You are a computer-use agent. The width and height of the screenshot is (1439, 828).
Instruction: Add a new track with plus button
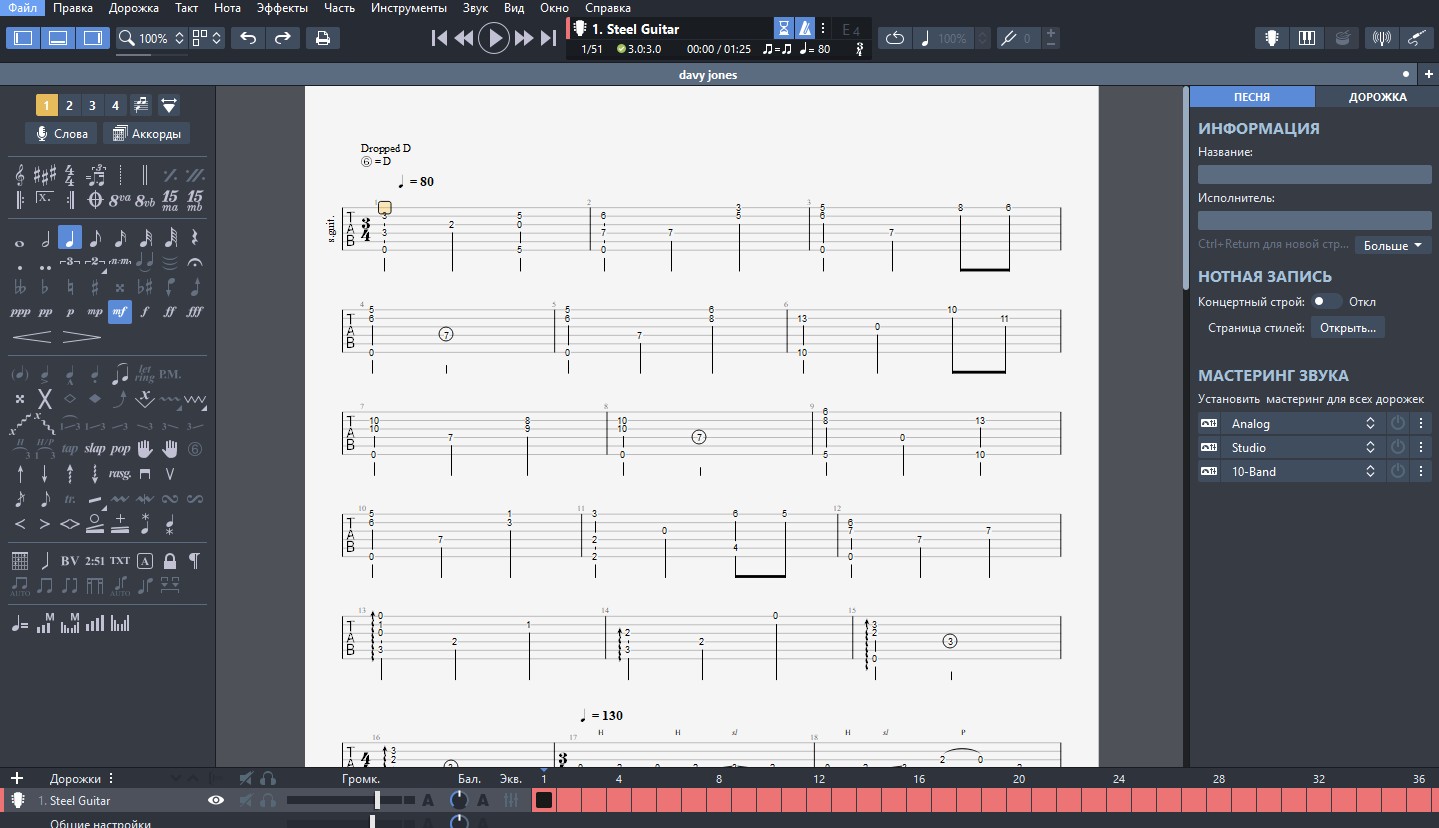[17, 778]
